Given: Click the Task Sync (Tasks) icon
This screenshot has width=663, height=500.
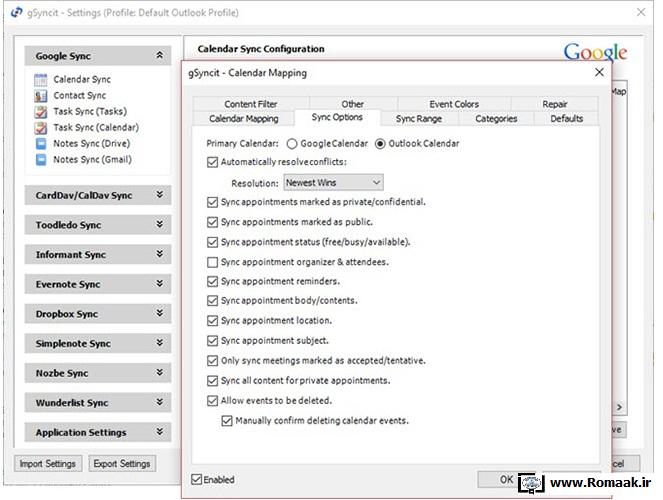Looking at the screenshot, I should coord(41,112).
